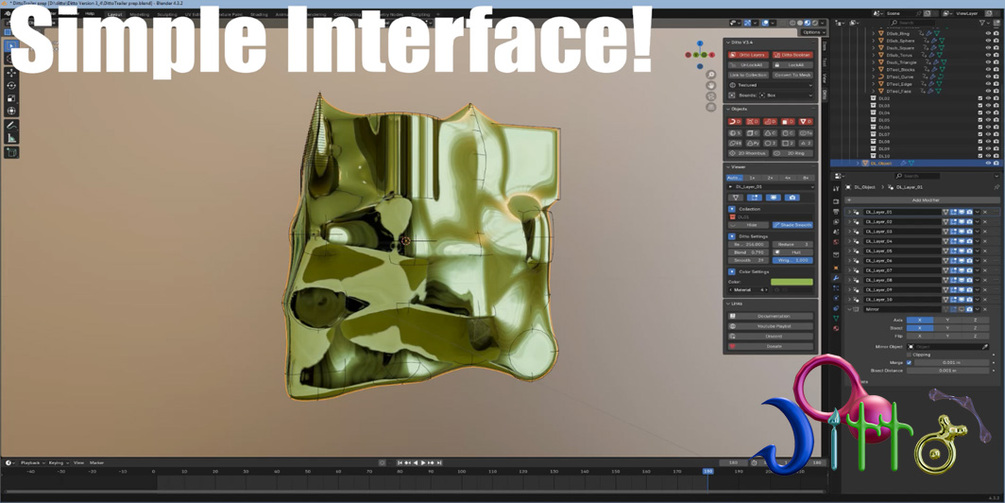The width and height of the screenshot is (1005, 503).
Task: Collapse the Viewer panel
Action: click(729, 167)
